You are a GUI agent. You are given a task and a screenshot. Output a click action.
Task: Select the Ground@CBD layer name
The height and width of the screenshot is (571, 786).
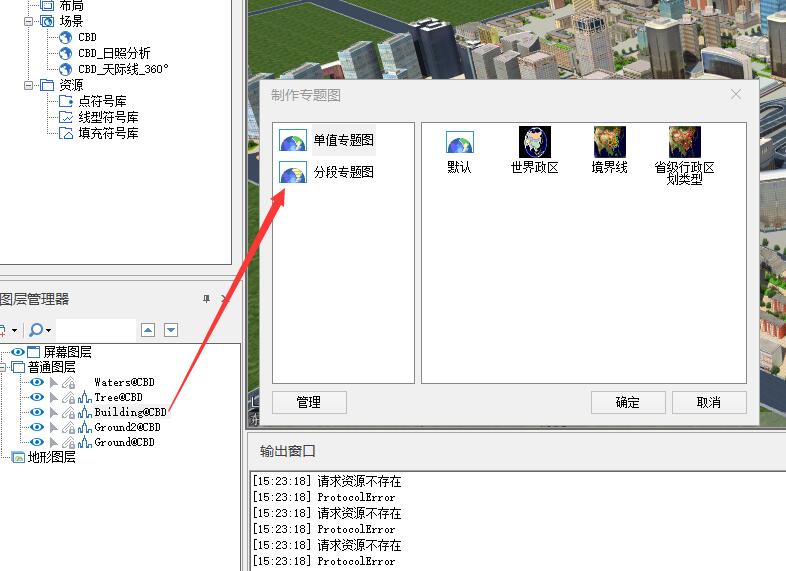coord(124,442)
